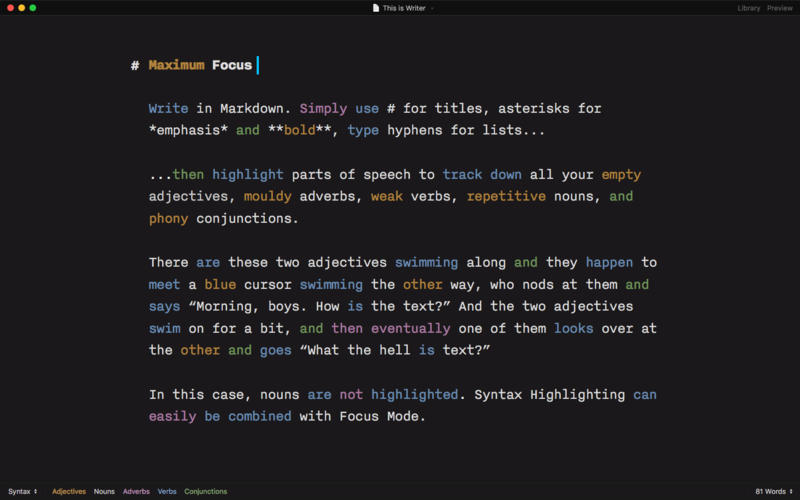Click the blue verb 'type'
The height and width of the screenshot is (500, 800).
coord(363,131)
